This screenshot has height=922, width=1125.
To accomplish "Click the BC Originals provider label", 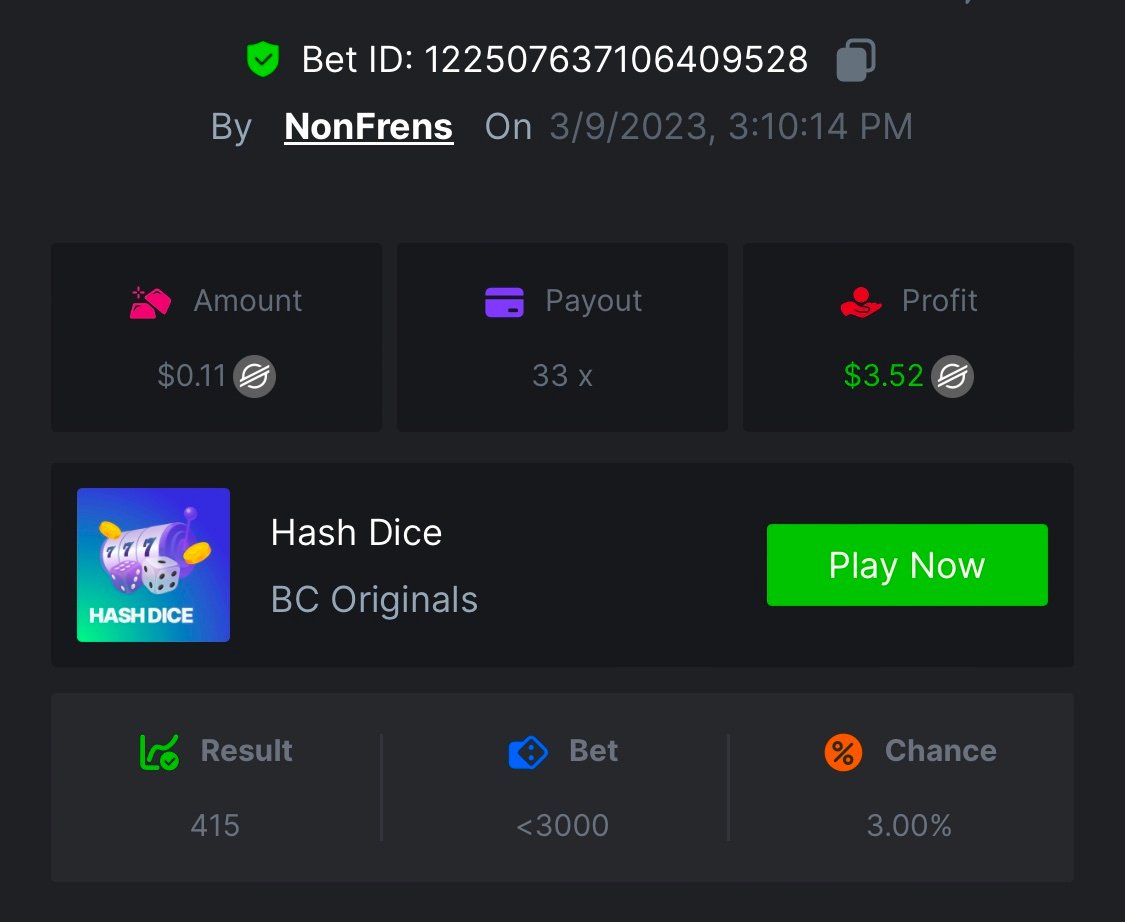I will [x=374, y=600].
